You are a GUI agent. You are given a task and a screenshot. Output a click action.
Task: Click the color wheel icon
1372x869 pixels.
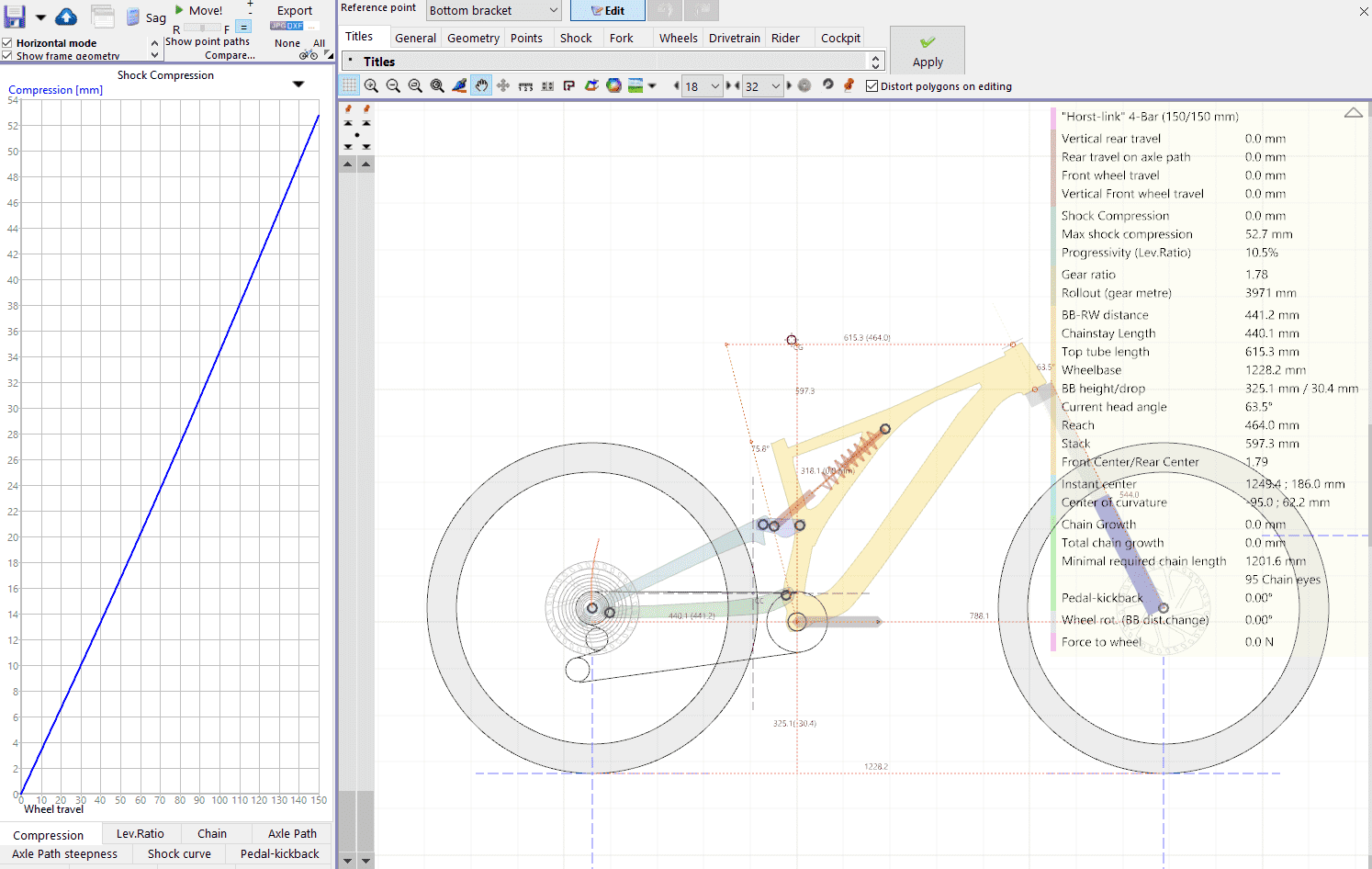613,85
